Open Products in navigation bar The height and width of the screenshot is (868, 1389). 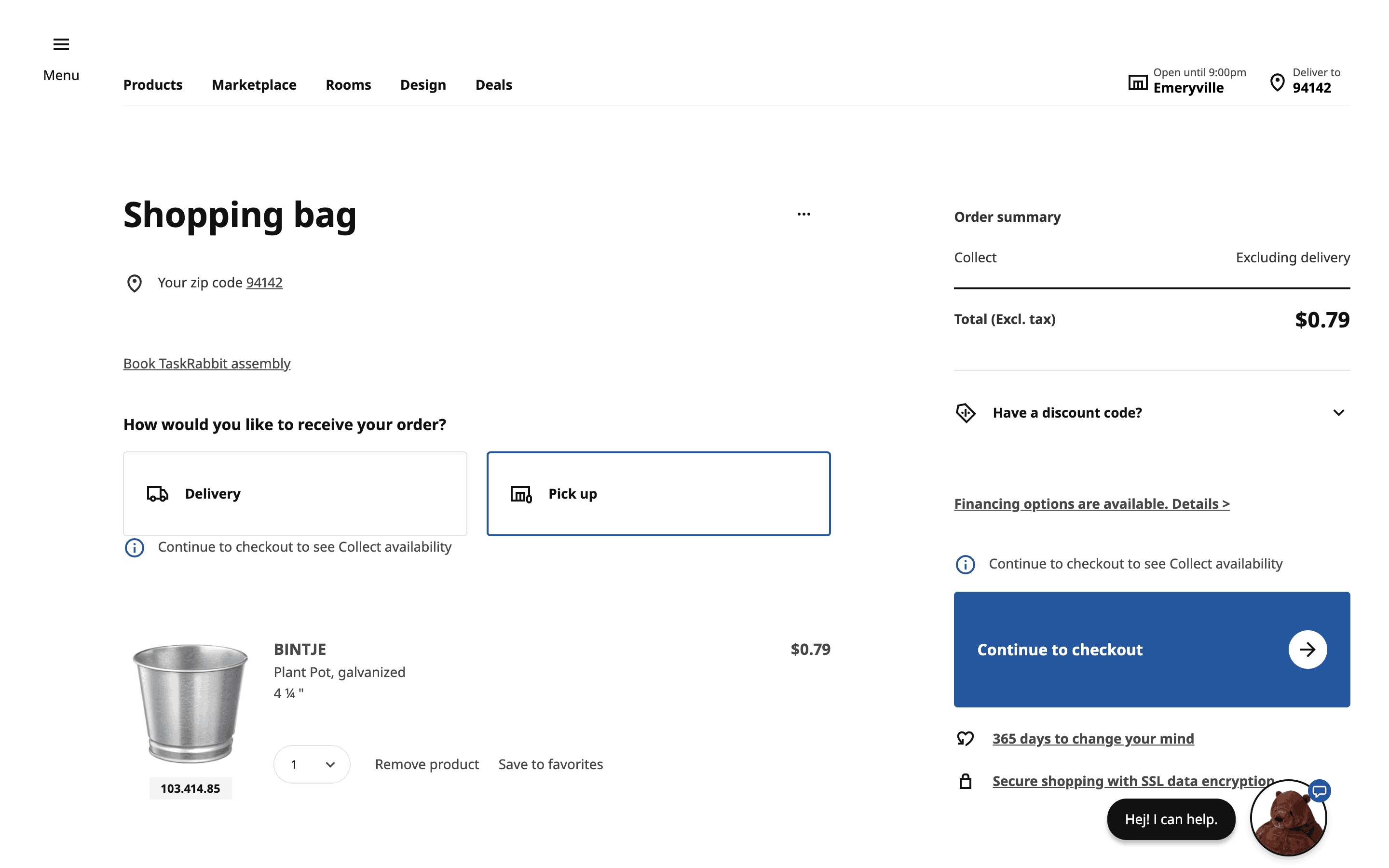(x=153, y=85)
